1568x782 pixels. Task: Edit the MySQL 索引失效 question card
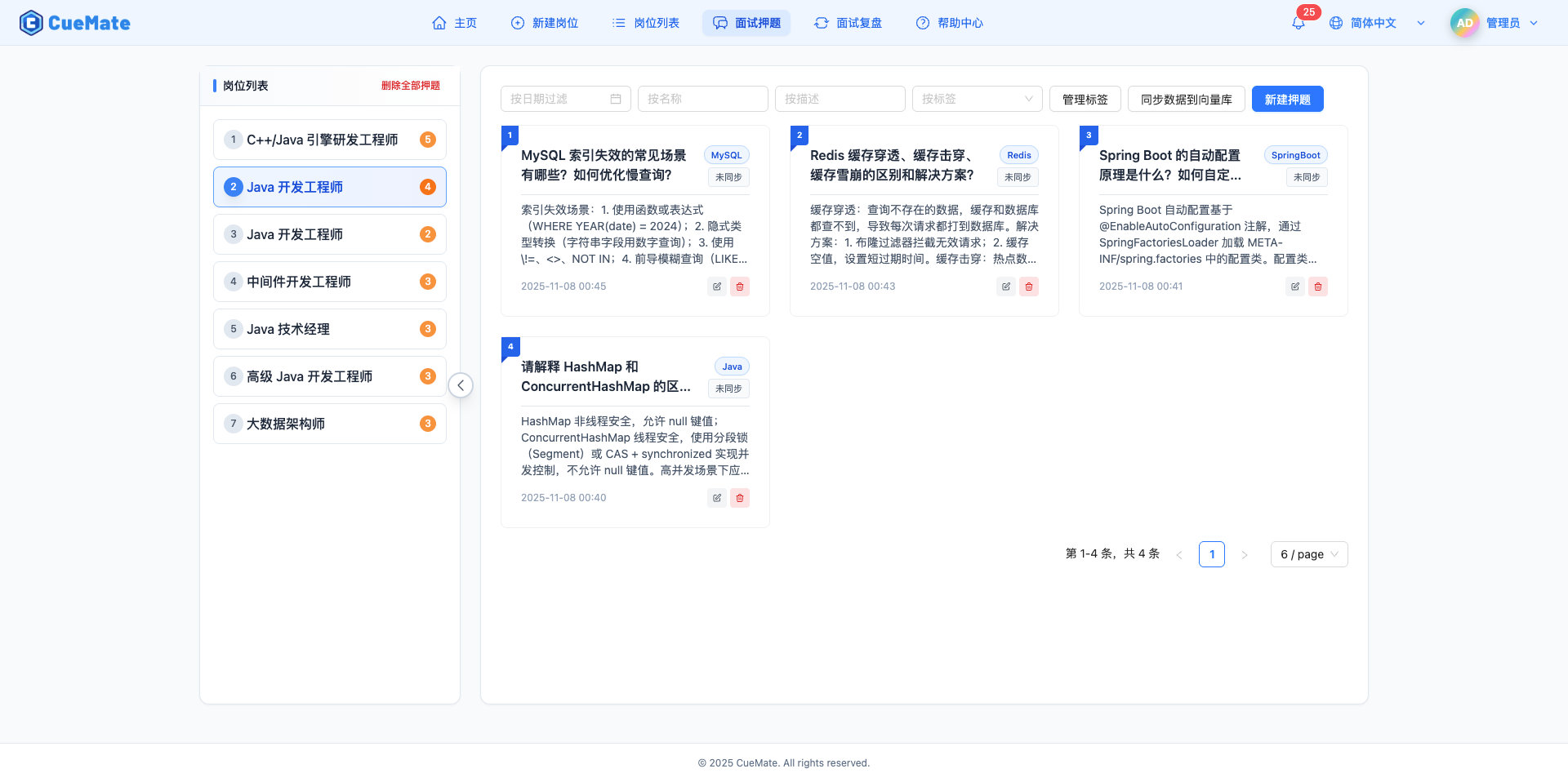(x=716, y=287)
